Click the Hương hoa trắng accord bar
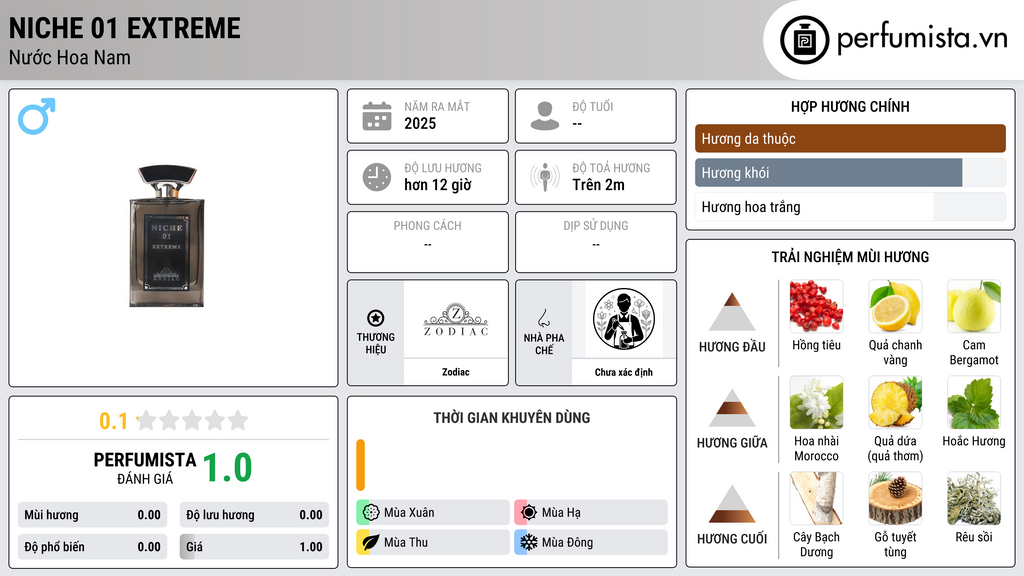 (x=850, y=207)
